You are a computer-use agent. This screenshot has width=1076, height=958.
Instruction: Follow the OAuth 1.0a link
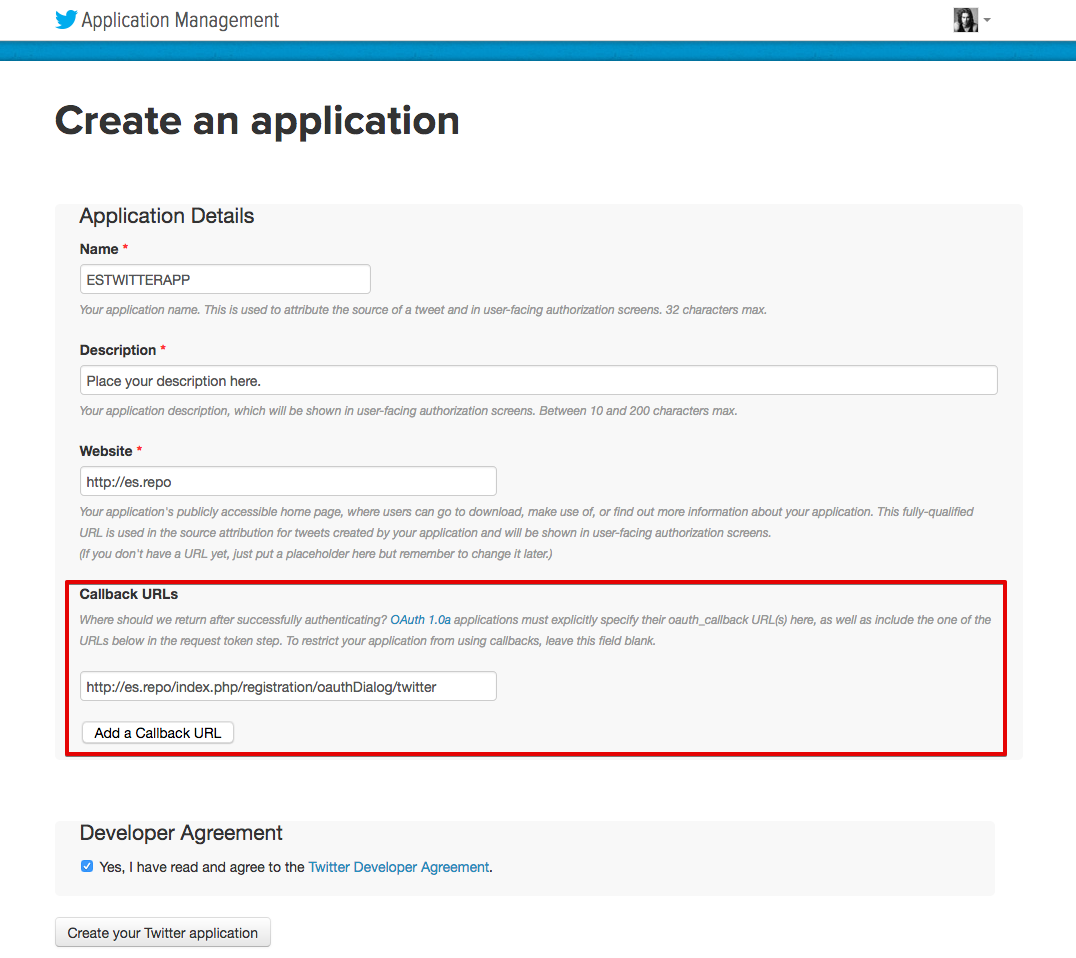[420, 620]
